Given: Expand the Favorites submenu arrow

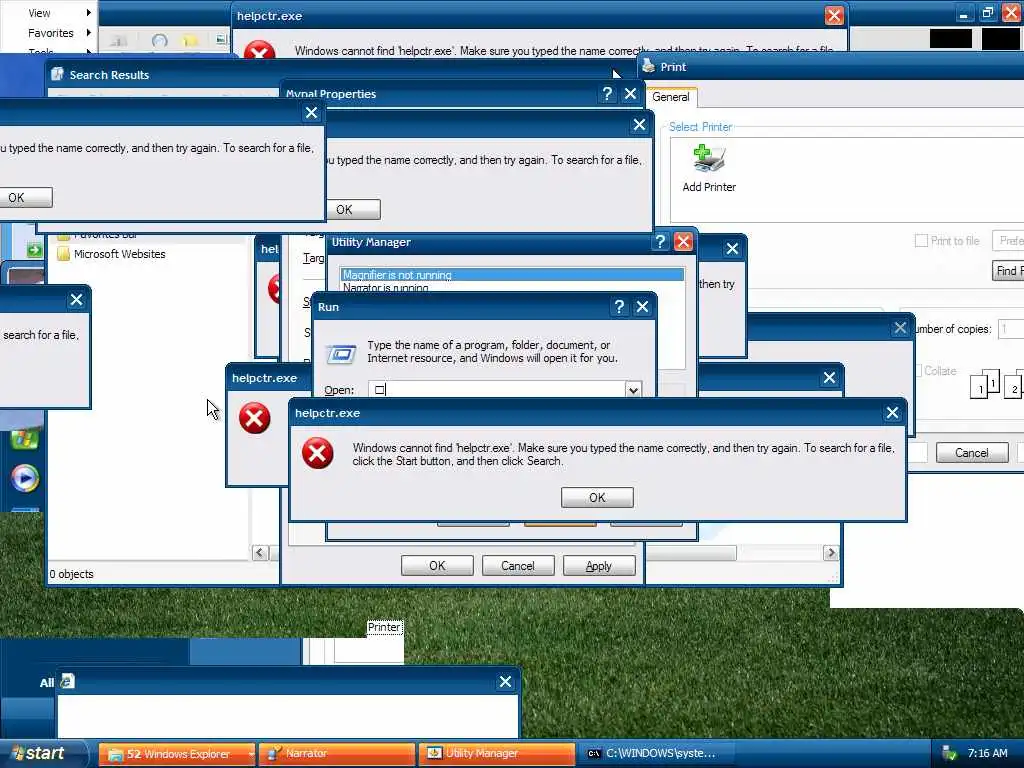Looking at the screenshot, I should 88,32.
